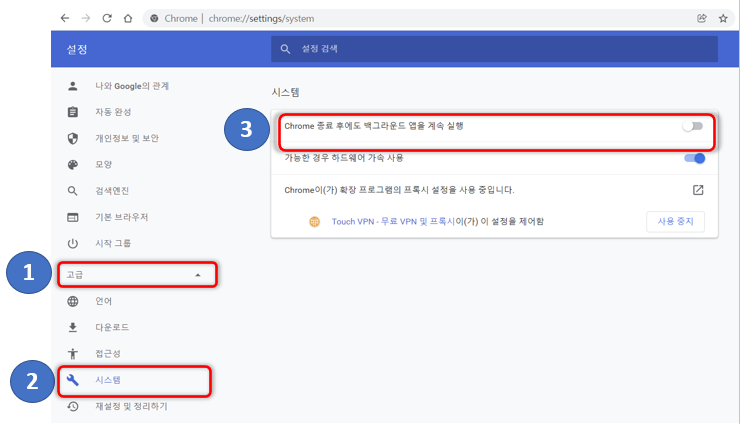The height and width of the screenshot is (424, 740).
Task: Open proxy settings via external link icon
Action: point(698,190)
